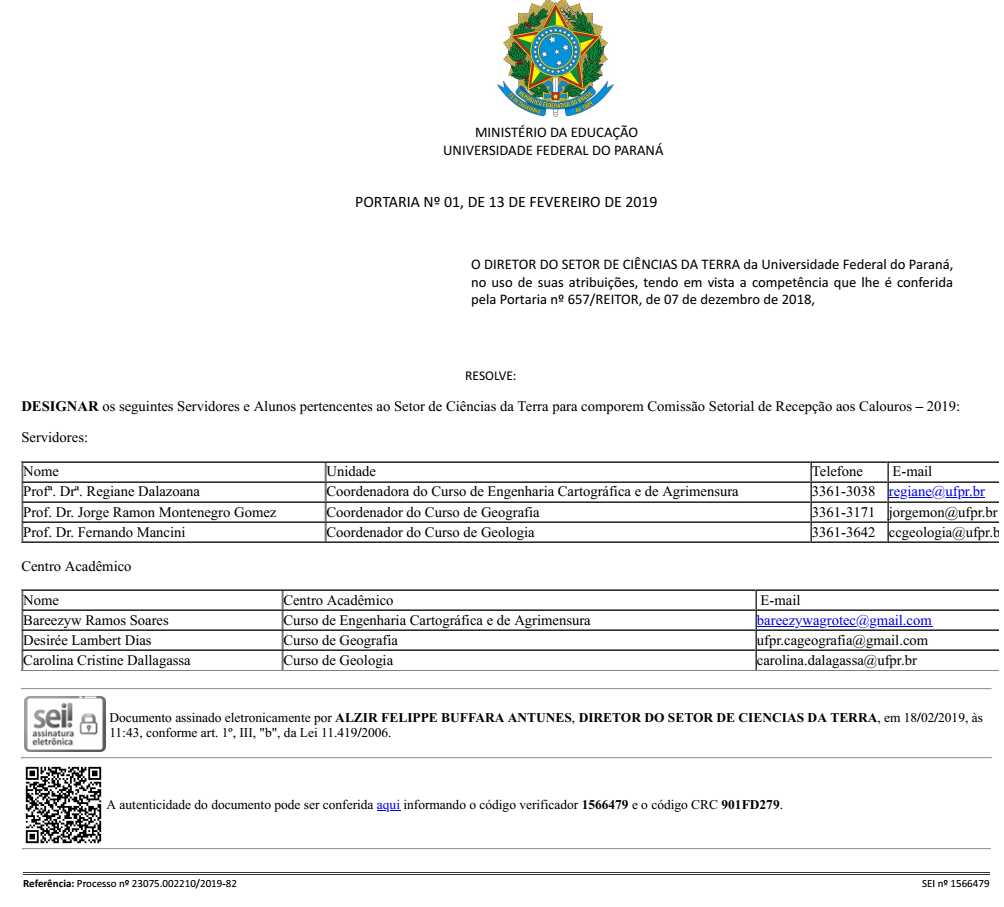Select phone number 3361-3171
Screen dimensions: 1004x907
coord(843,512)
